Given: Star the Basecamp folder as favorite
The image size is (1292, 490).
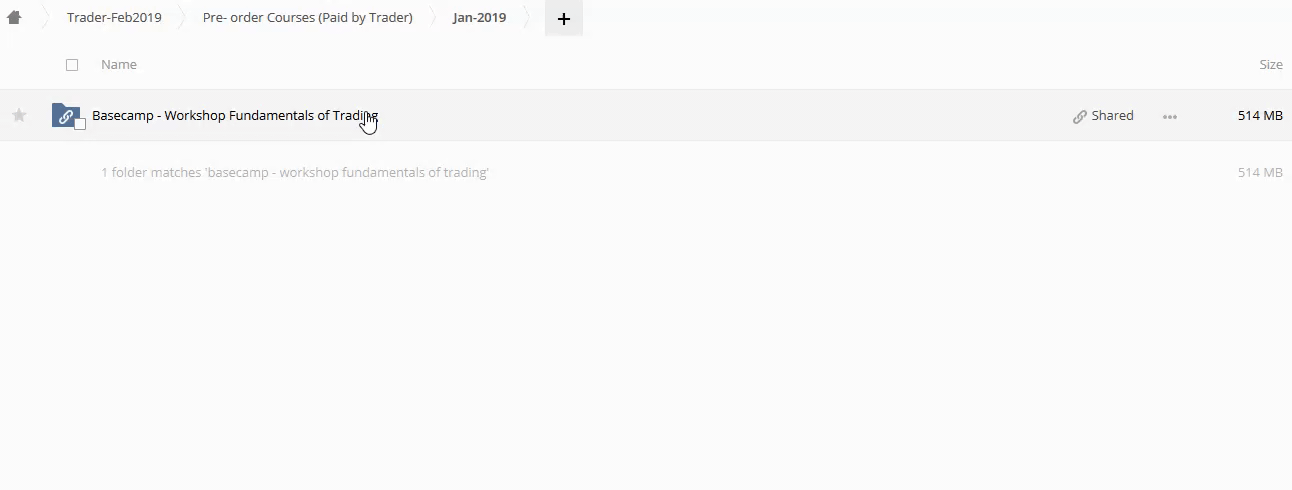Looking at the screenshot, I should 19,116.
